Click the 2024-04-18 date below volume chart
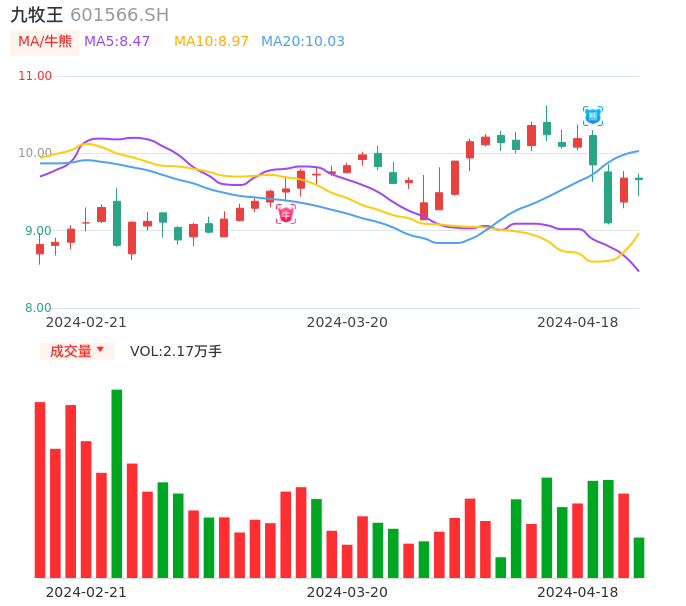The width and height of the screenshot is (686, 606). pyautogui.click(x=578, y=592)
